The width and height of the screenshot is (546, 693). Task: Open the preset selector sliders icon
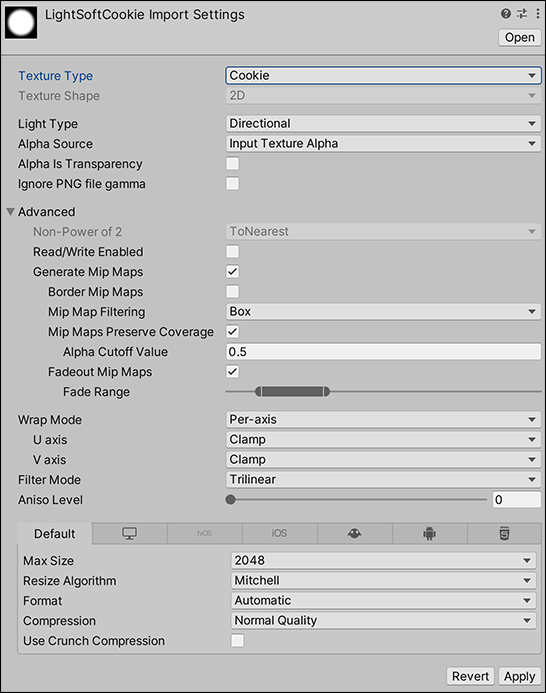point(522,14)
